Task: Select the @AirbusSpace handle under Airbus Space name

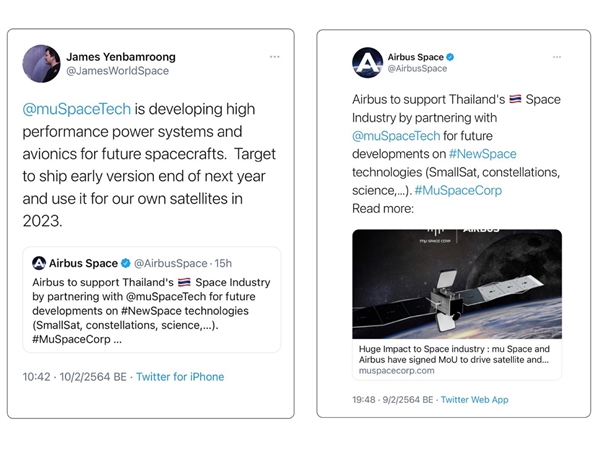Action: pyautogui.click(x=420, y=69)
